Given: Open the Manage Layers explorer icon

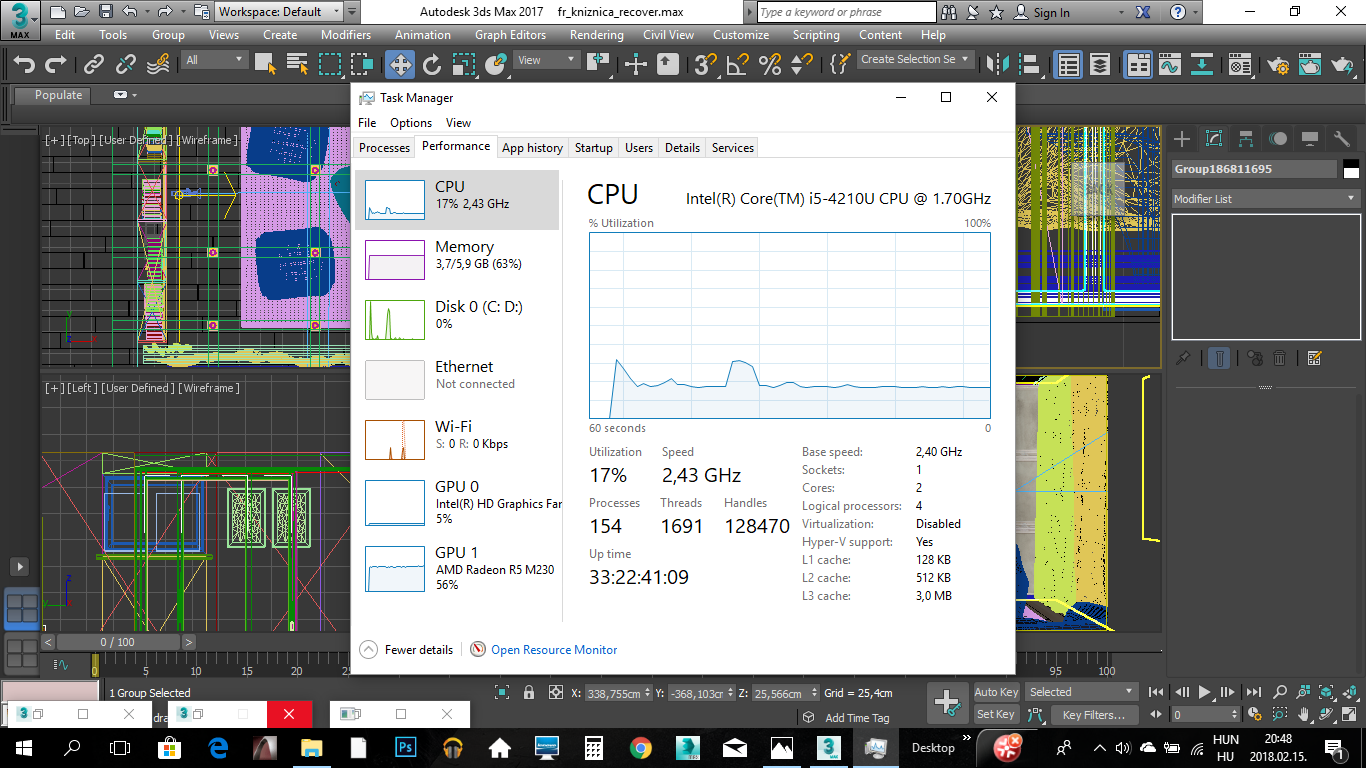Looking at the screenshot, I should pyautogui.click(x=1100, y=65).
